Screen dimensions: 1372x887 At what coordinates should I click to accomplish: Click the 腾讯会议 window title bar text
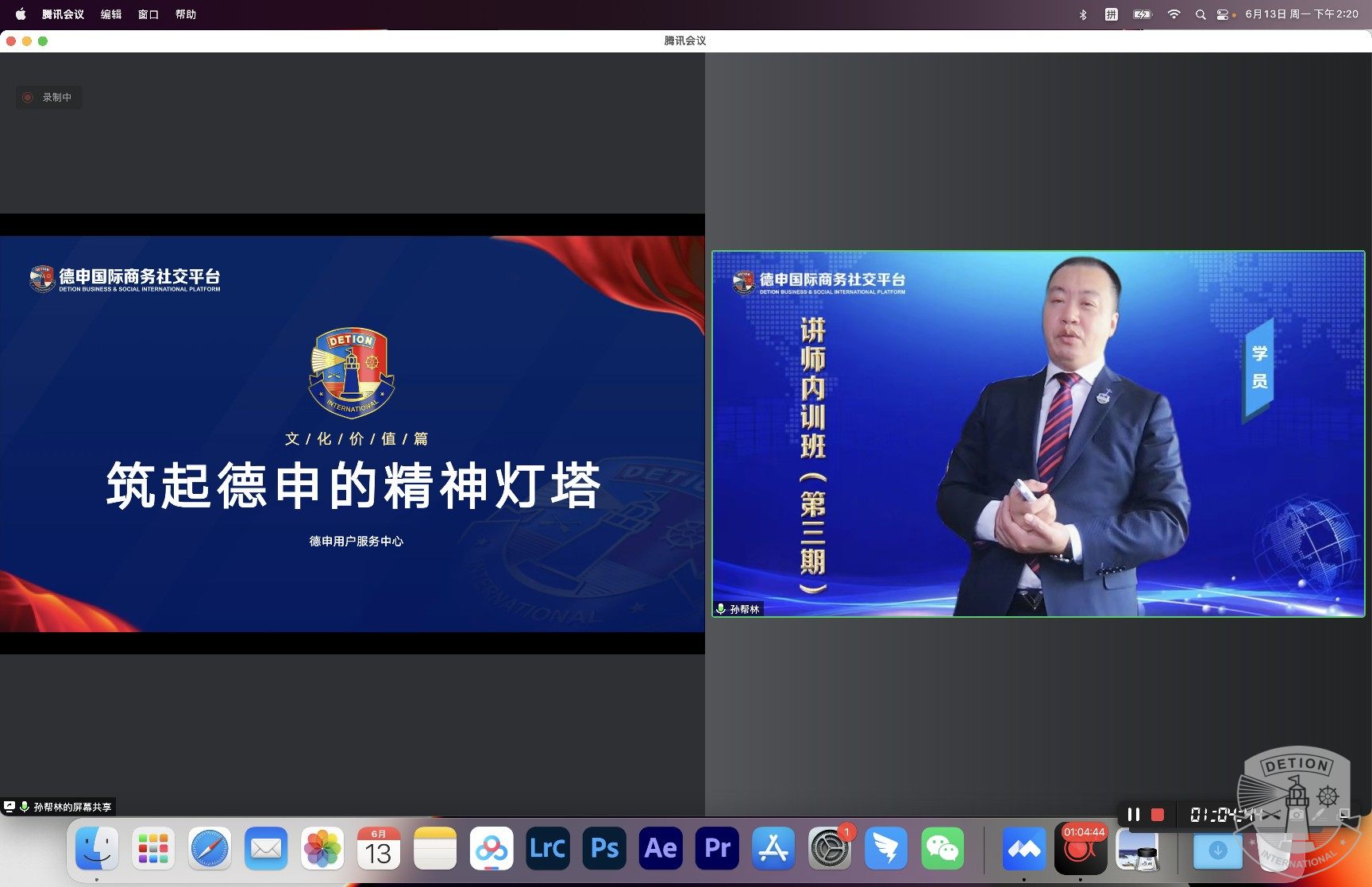pos(685,40)
